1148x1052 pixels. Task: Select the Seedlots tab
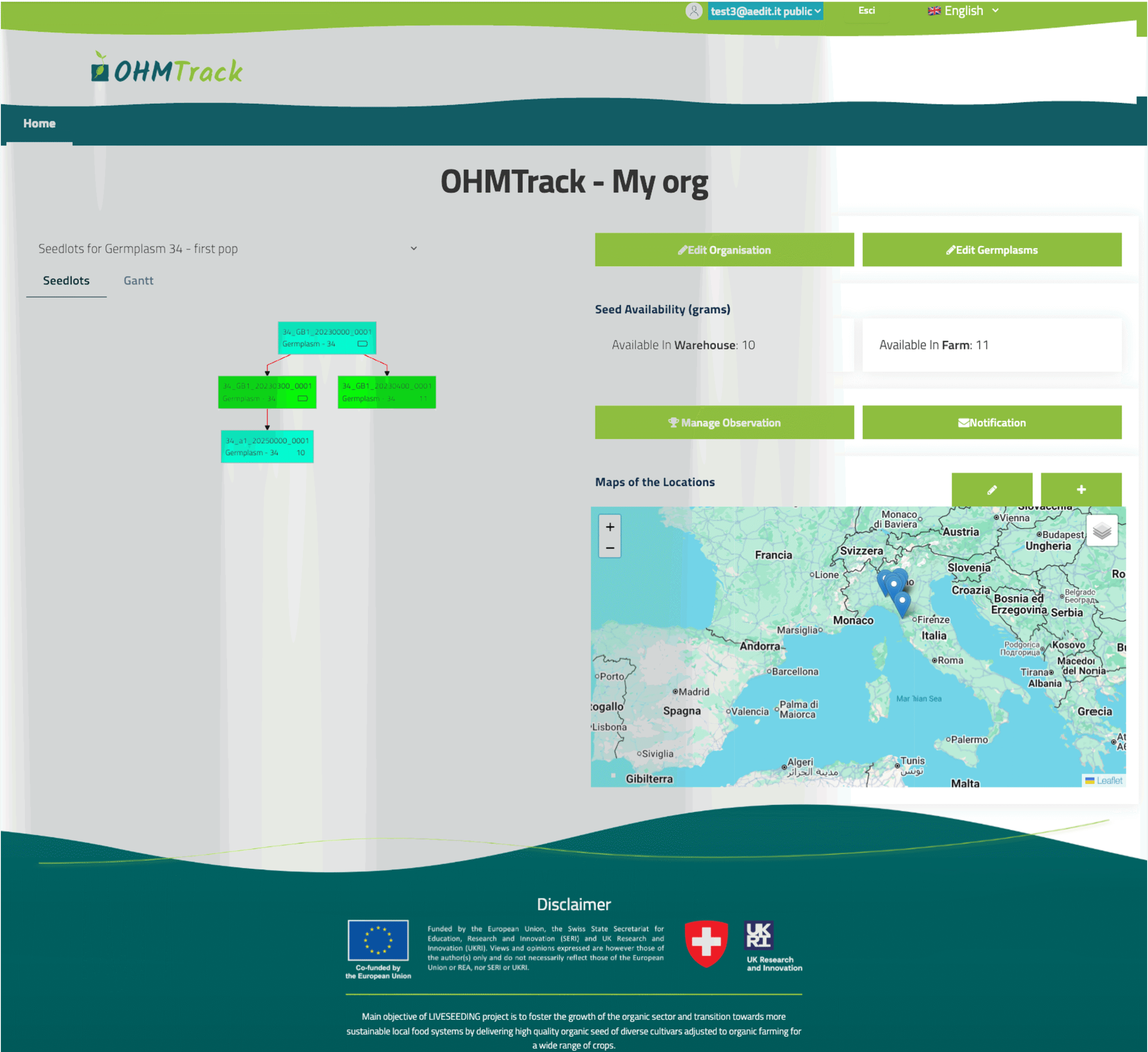(66, 281)
